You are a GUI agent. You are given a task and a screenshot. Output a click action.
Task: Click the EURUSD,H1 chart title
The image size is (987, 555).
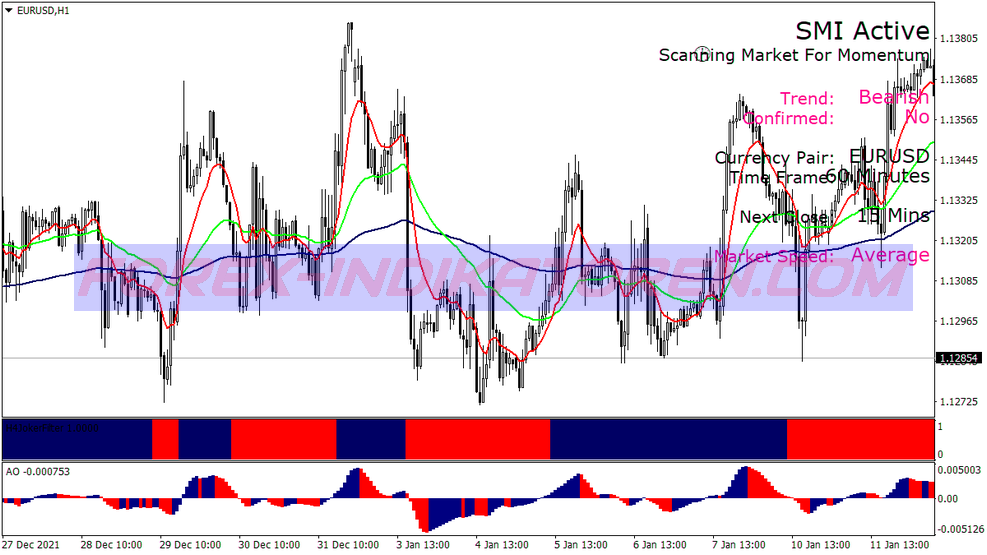43,10
